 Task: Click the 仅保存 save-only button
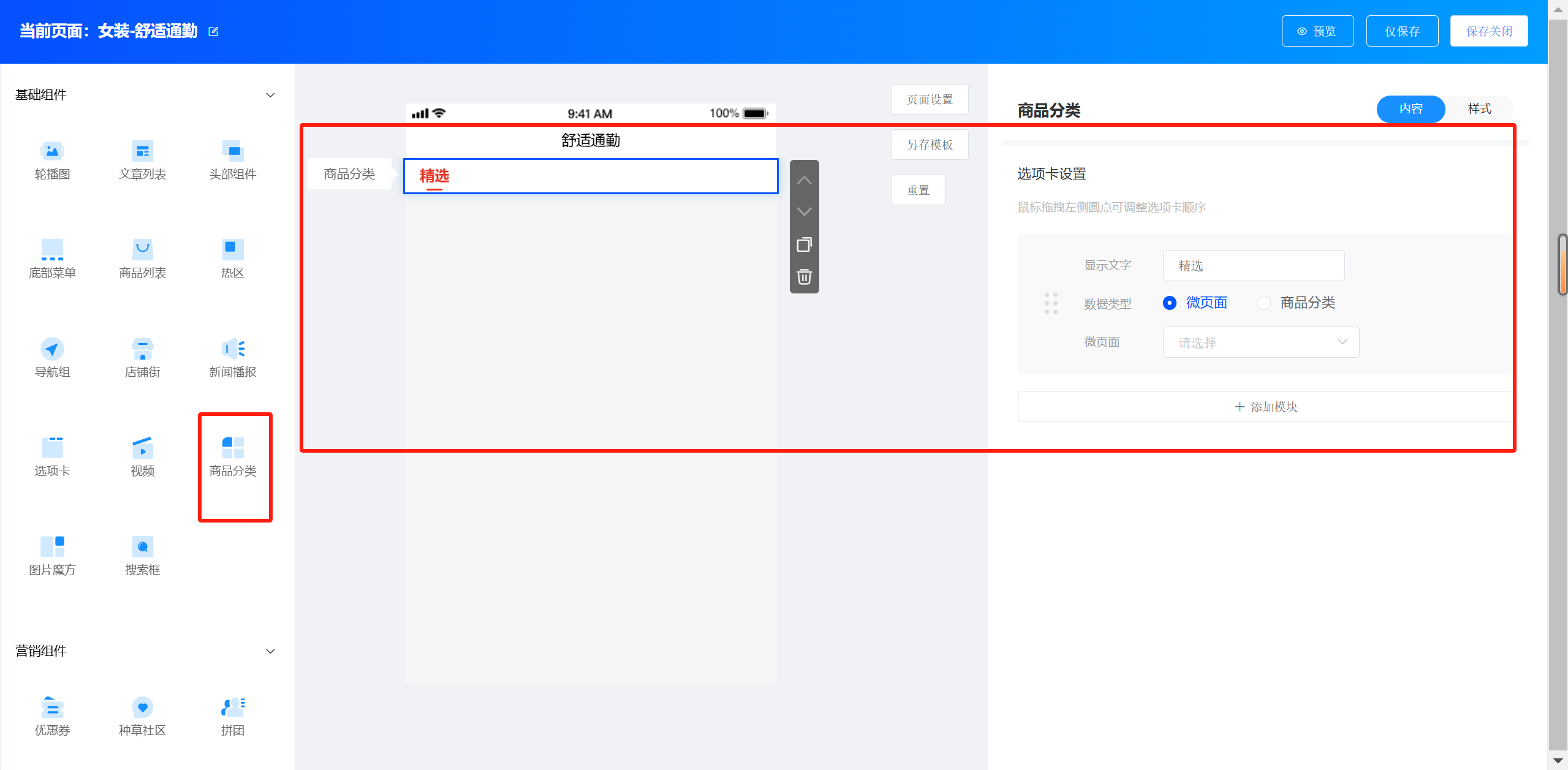click(1402, 31)
